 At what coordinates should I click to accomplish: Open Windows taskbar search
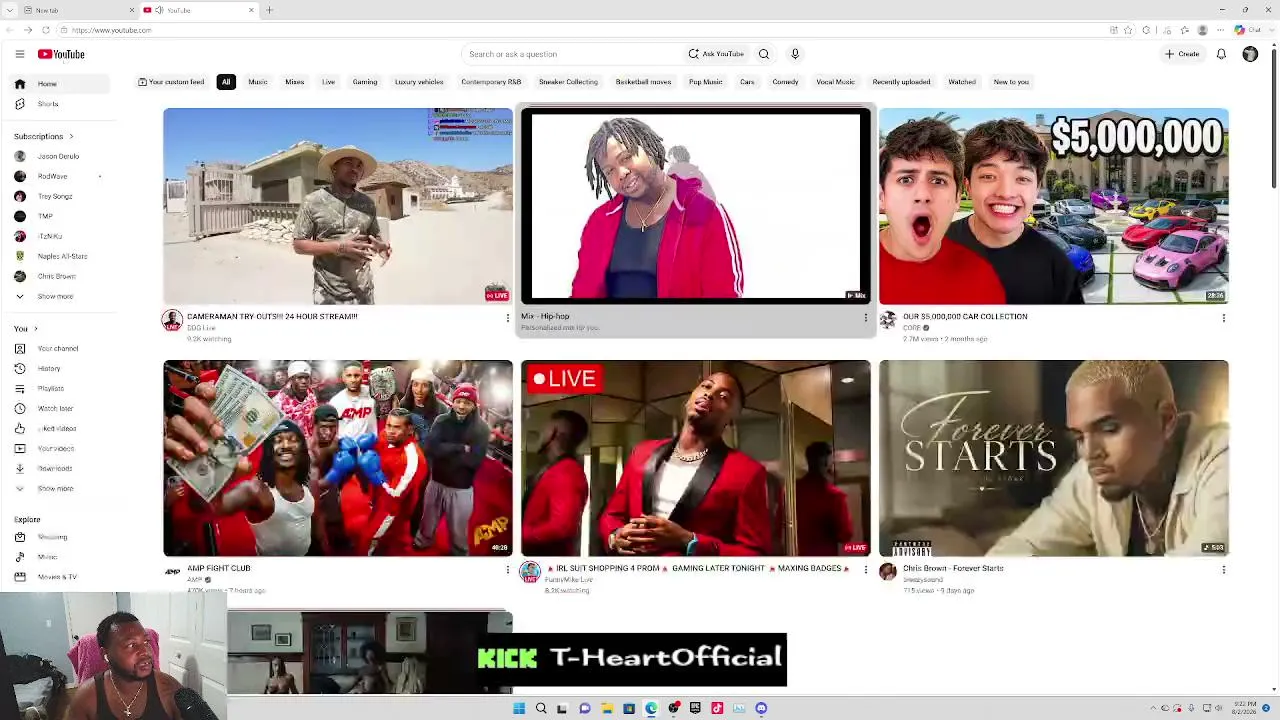541,708
